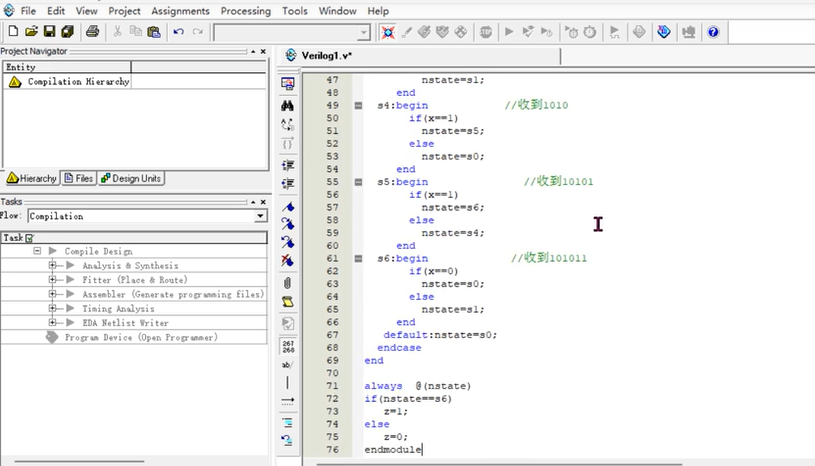Viewport: 815px width, 466px height.
Task: Print the current document
Action: [93, 32]
